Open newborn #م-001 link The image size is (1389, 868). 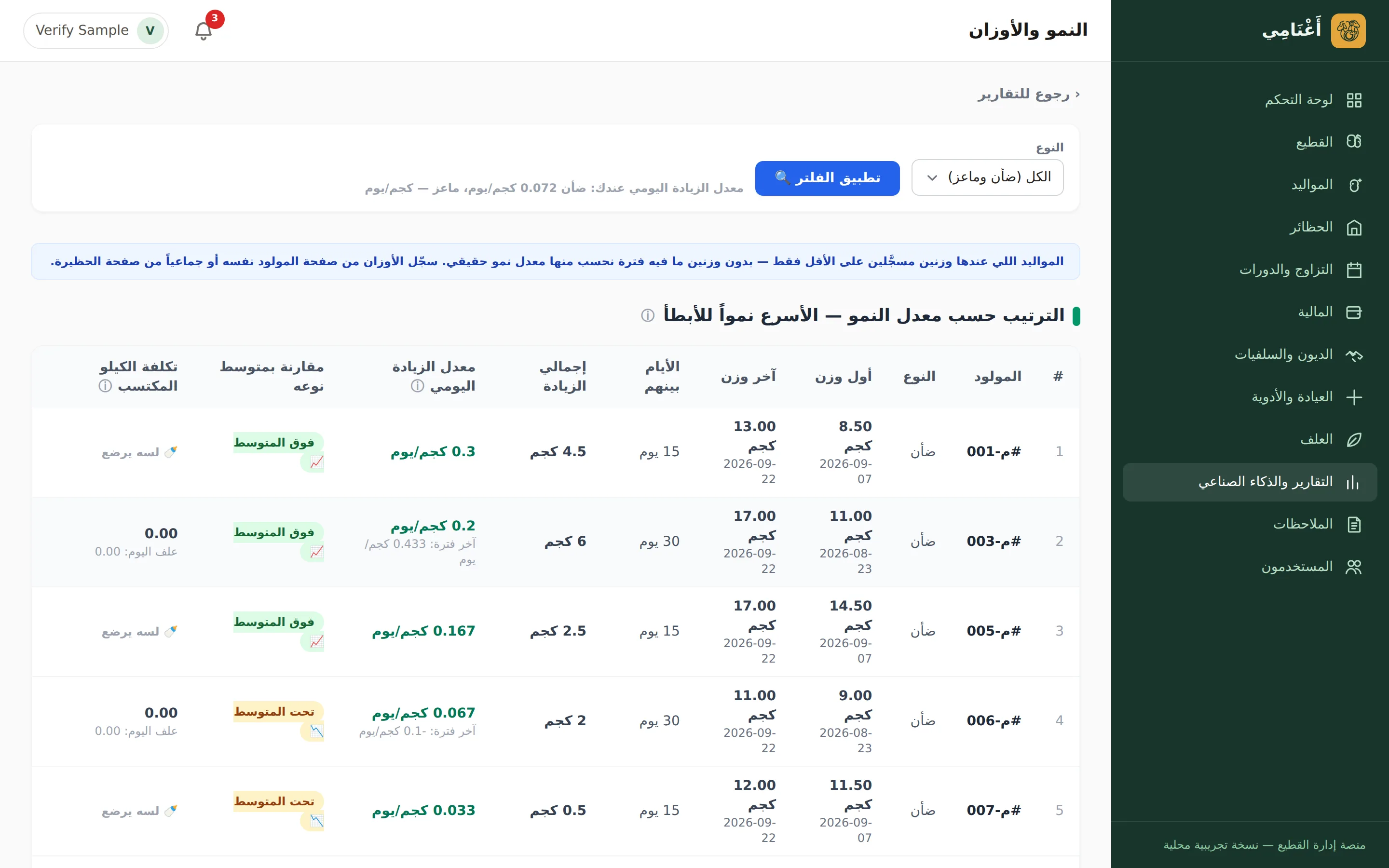click(x=994, y=452)
